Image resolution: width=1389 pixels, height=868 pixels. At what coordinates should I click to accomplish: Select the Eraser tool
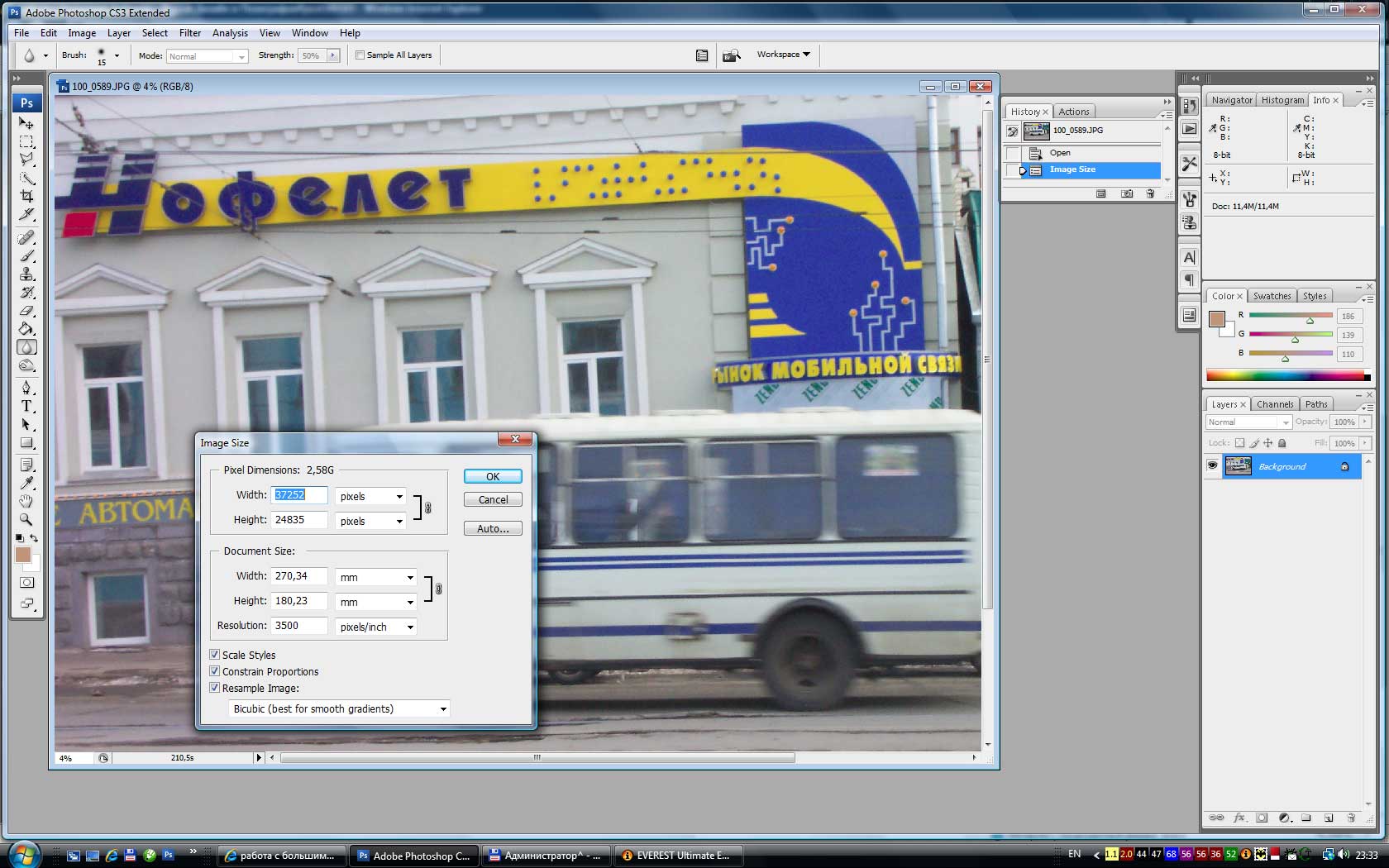coord(26,311)
